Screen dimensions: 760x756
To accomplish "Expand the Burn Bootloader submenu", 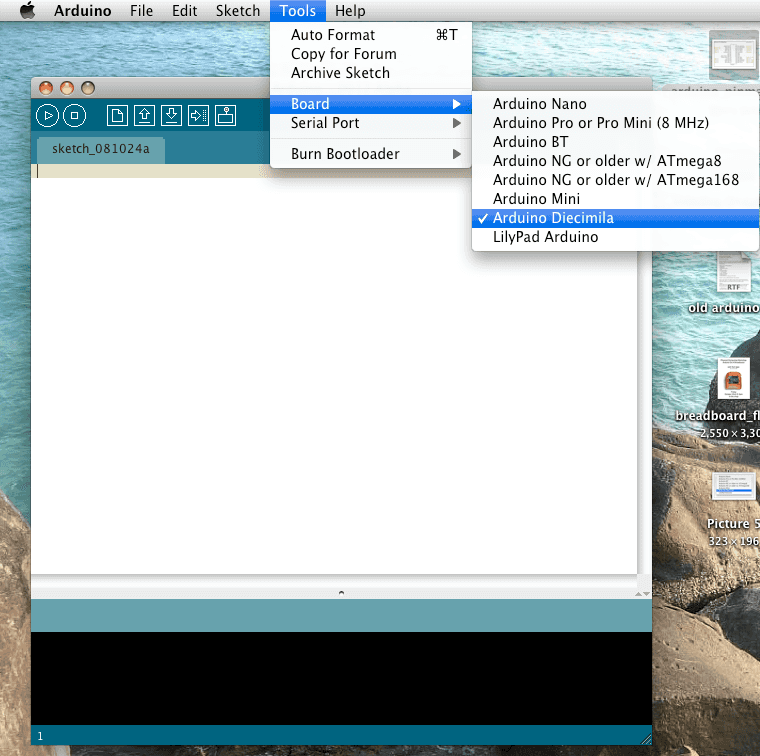I will coord(345,154).
